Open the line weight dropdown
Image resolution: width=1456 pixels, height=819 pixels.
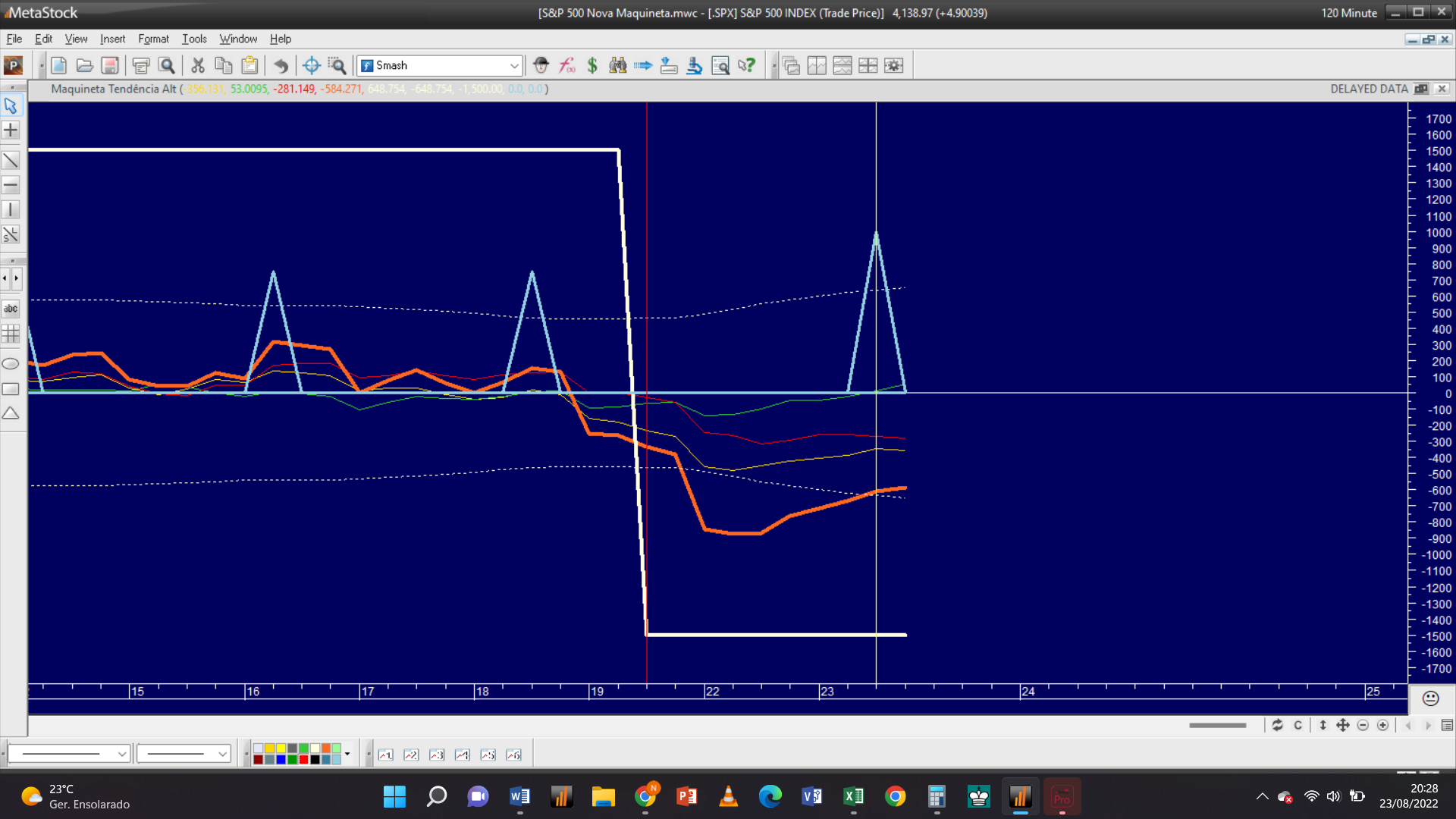(222, 754)
